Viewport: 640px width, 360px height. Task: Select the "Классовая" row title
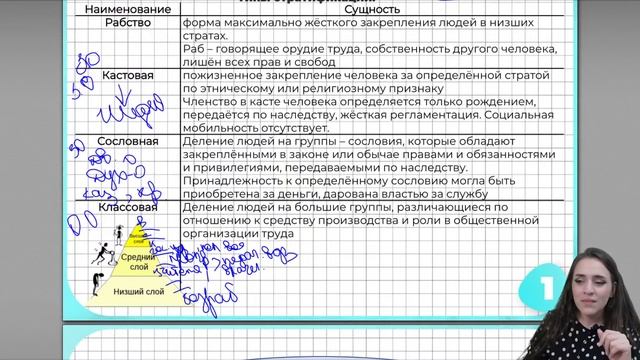coord(128,207)
